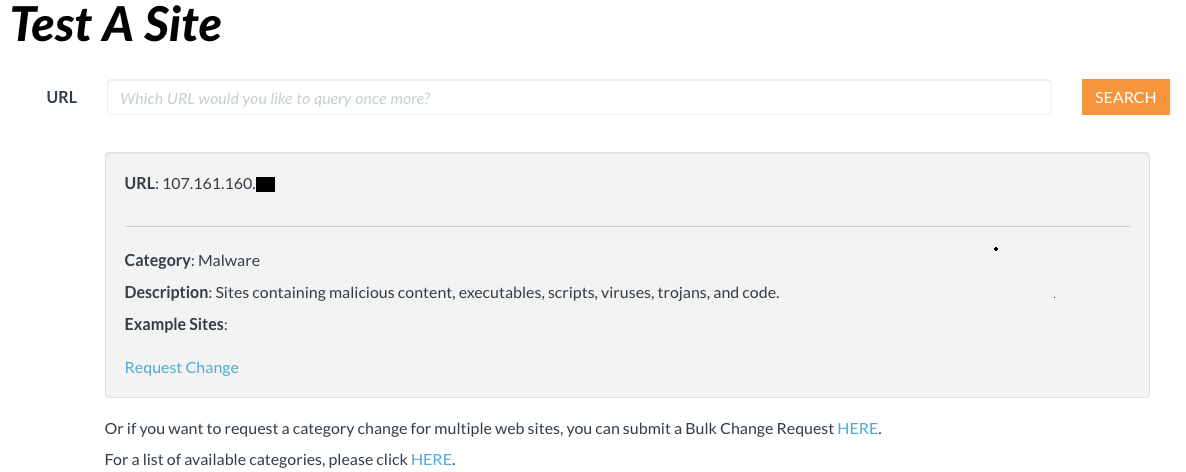Screen dimensions: 1186x472
Task: Click the 'For a list of available categories' text
Action: tap(256, 459)
